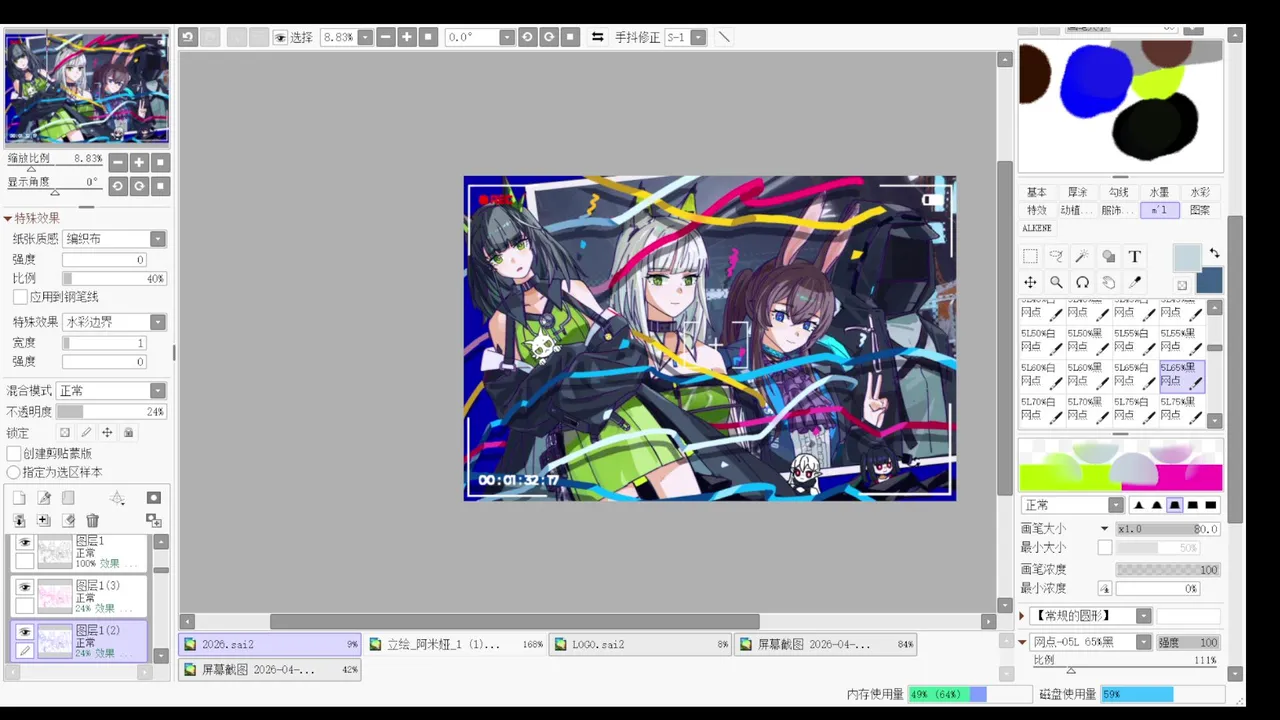Rotate view counterclockwise in top toolbar
This screenshot has width=1280, height=720.
tap(527, 37)
